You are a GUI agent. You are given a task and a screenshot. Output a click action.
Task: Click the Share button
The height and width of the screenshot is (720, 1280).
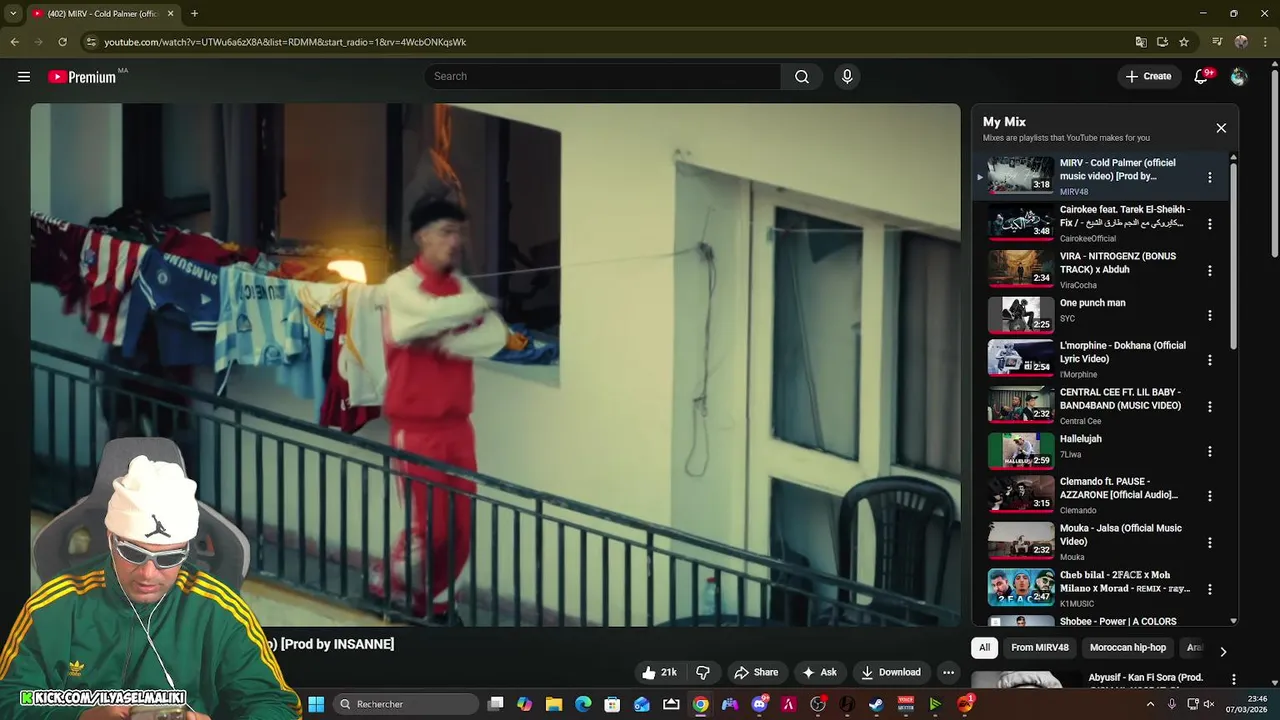coord(755,672)
